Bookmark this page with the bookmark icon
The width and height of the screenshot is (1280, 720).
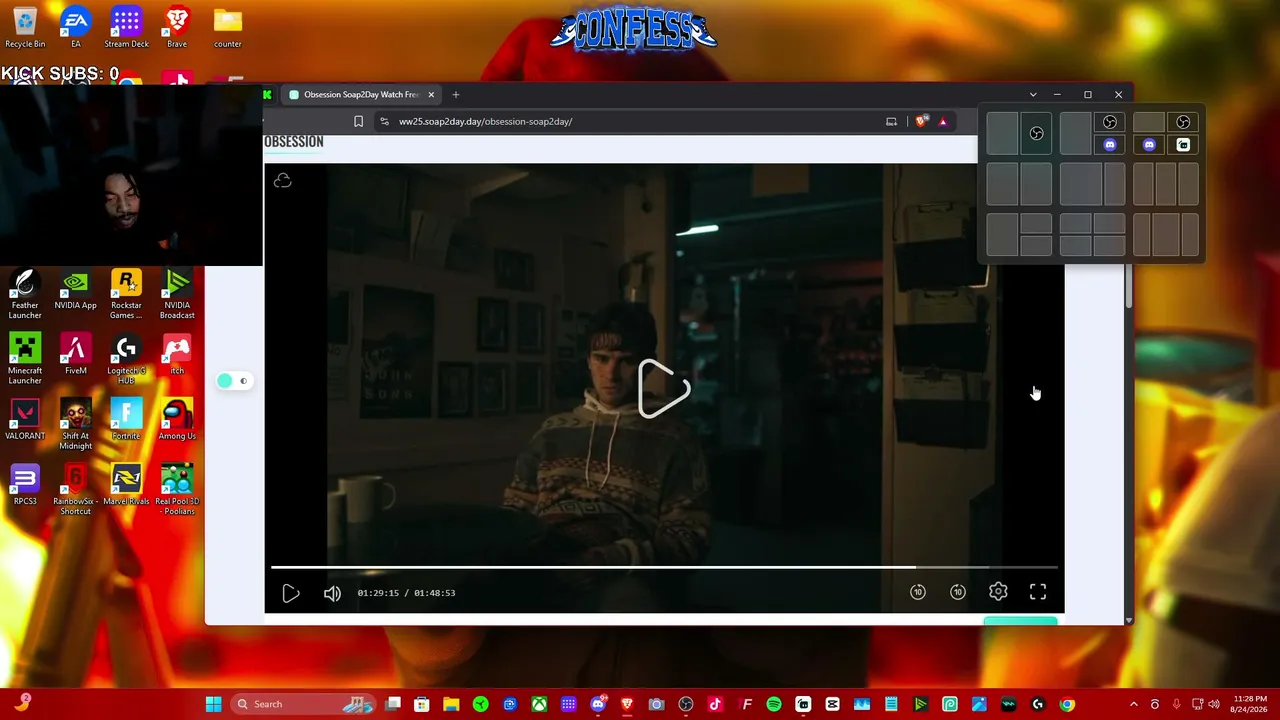click(358, 121)
